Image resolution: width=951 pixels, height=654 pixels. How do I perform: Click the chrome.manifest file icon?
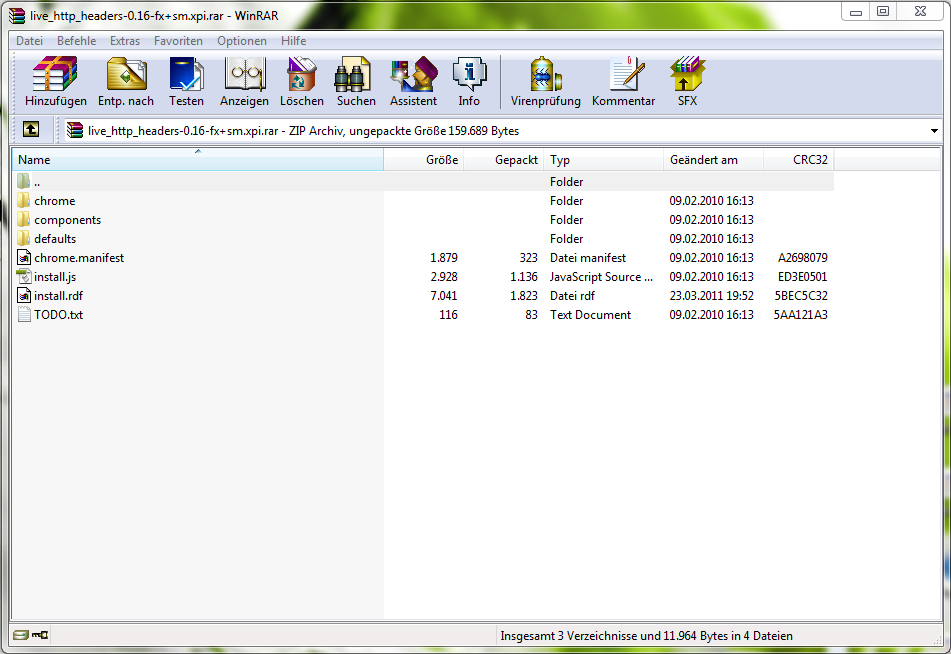24,257
